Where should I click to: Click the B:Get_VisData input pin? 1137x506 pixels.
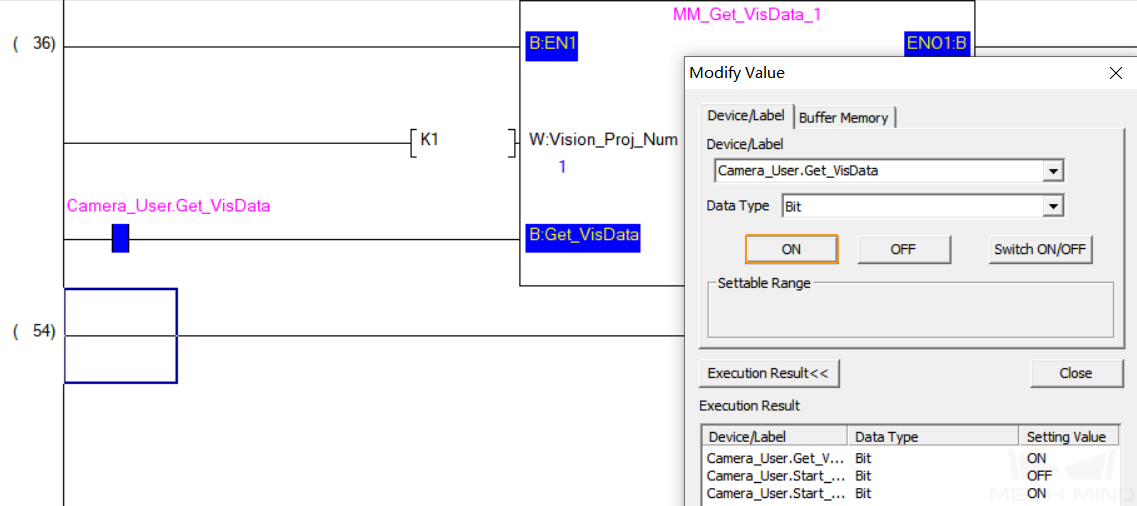pos(583,237)
